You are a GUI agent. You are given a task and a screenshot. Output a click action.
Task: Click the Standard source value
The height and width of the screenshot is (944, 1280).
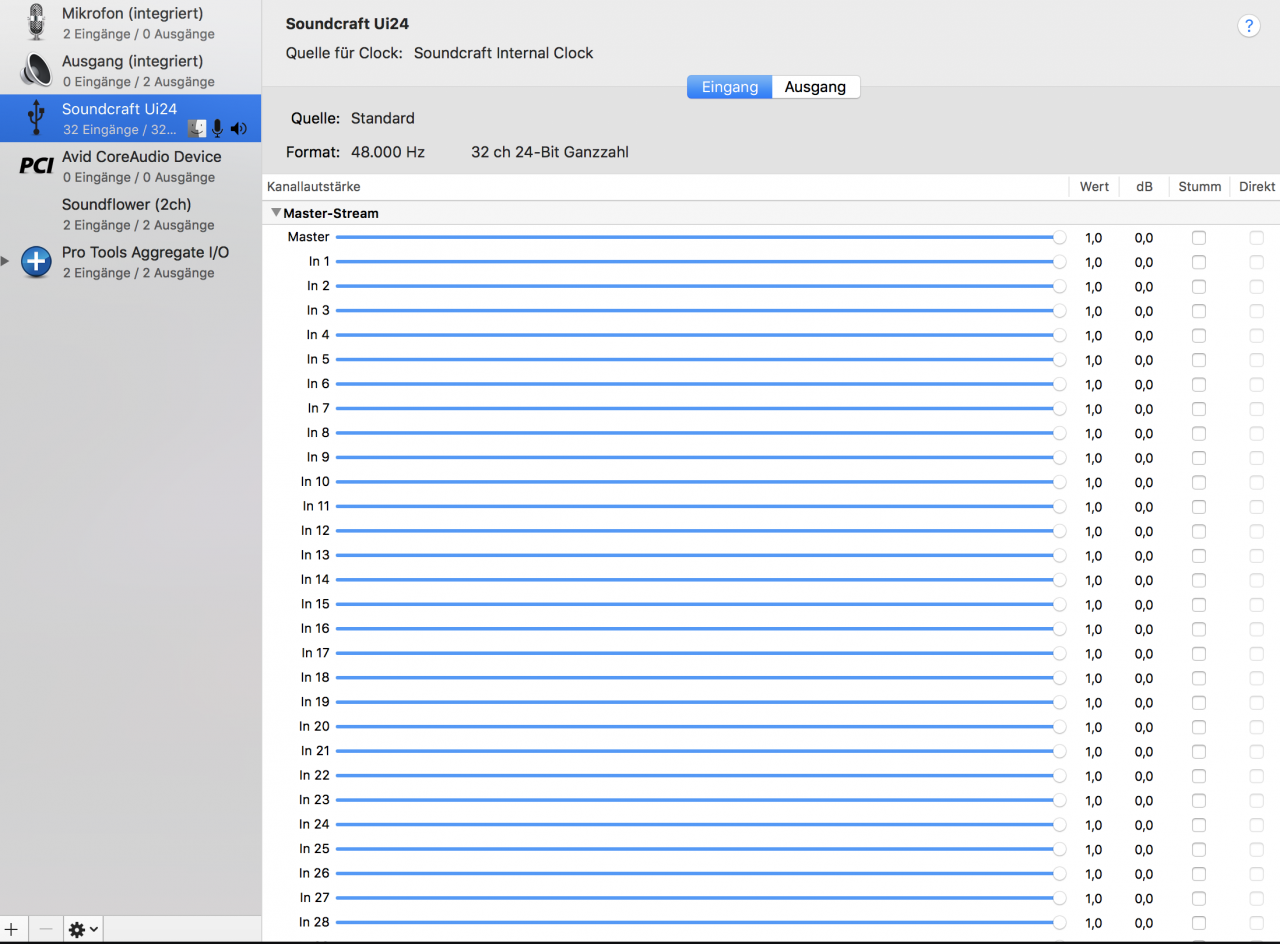pos(382,118)
